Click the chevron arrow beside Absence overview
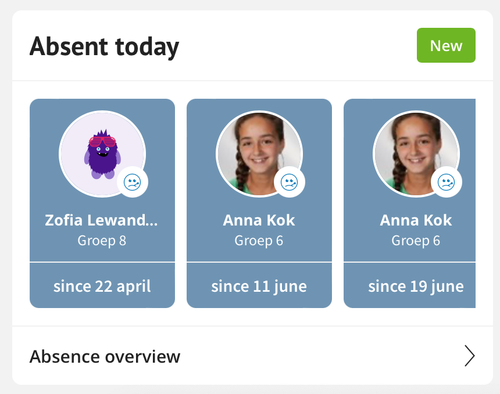 (469, 356)
